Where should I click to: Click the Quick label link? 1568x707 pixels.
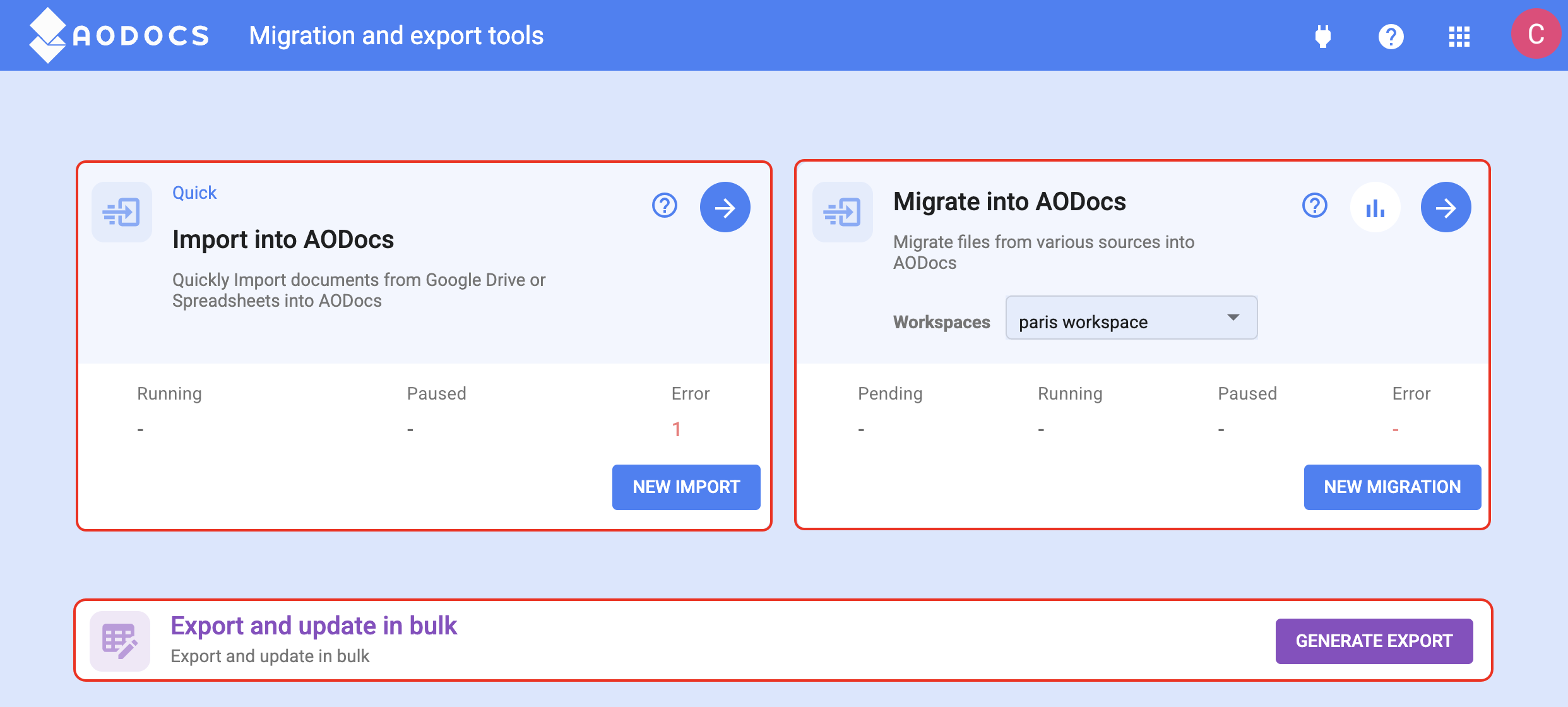point(194,193)
